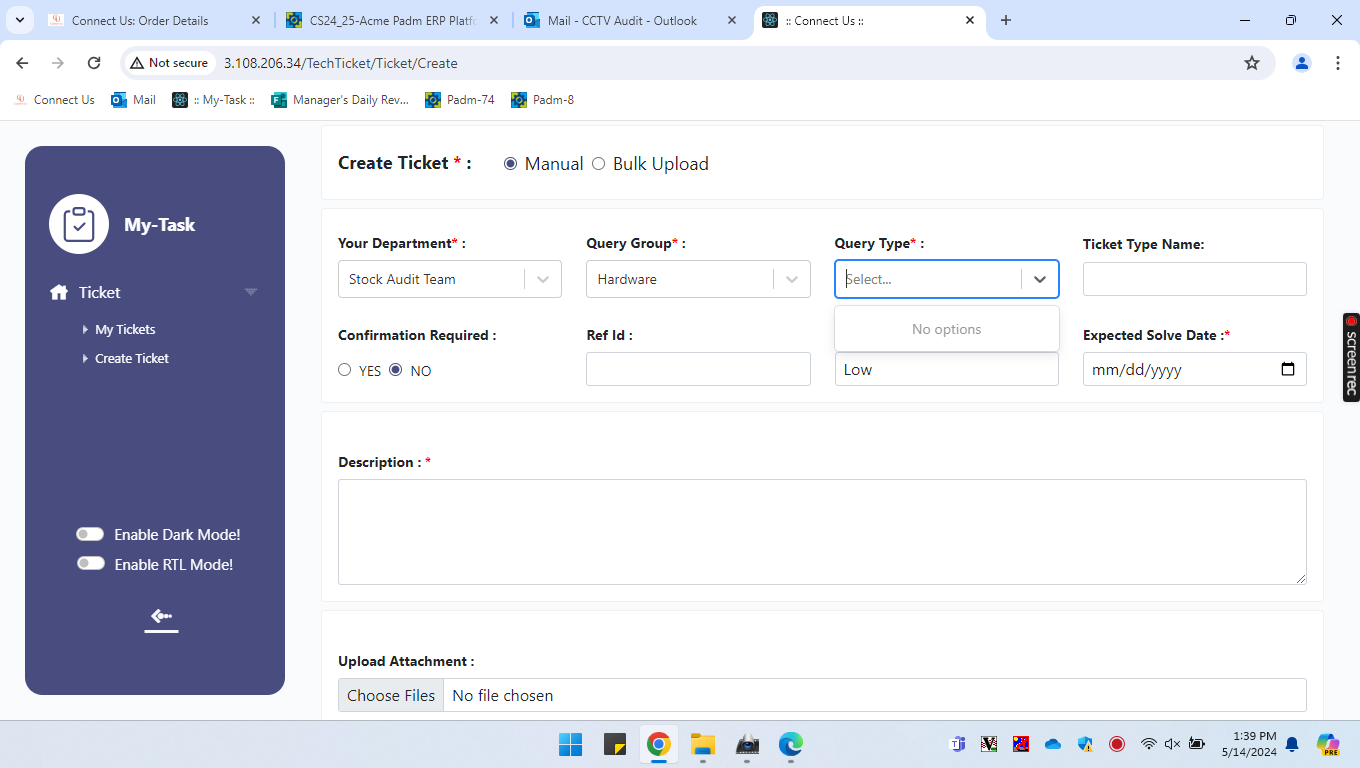
Task: Open File Explorer from the taskbar
Action: pos(703,744)
